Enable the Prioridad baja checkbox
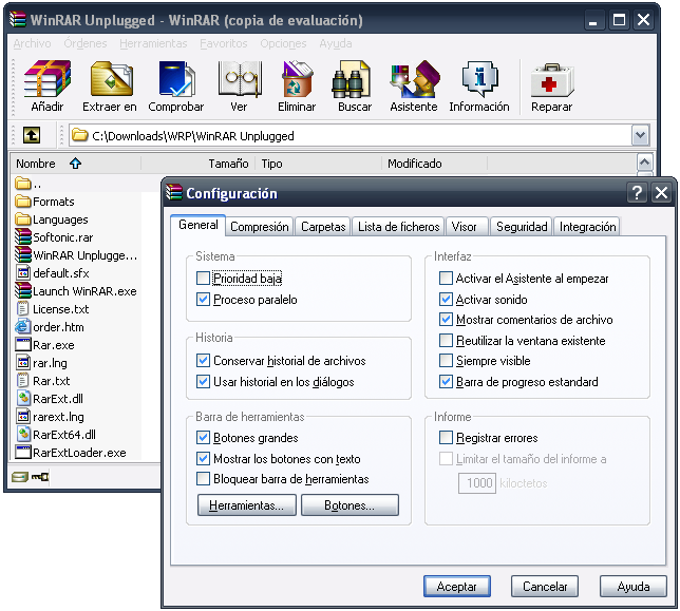Viewport: 680px width, 611px height. point(203,278)
